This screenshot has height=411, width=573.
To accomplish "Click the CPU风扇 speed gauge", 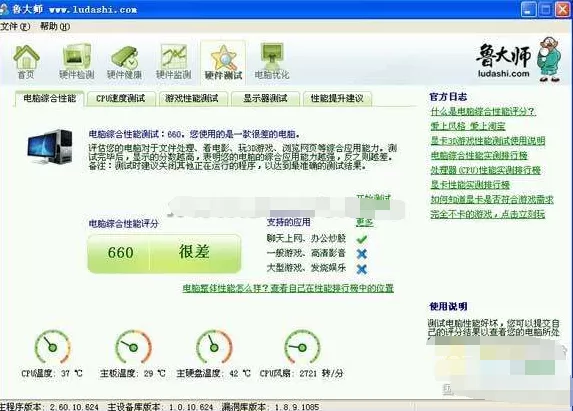I will [x=302, y=347].
